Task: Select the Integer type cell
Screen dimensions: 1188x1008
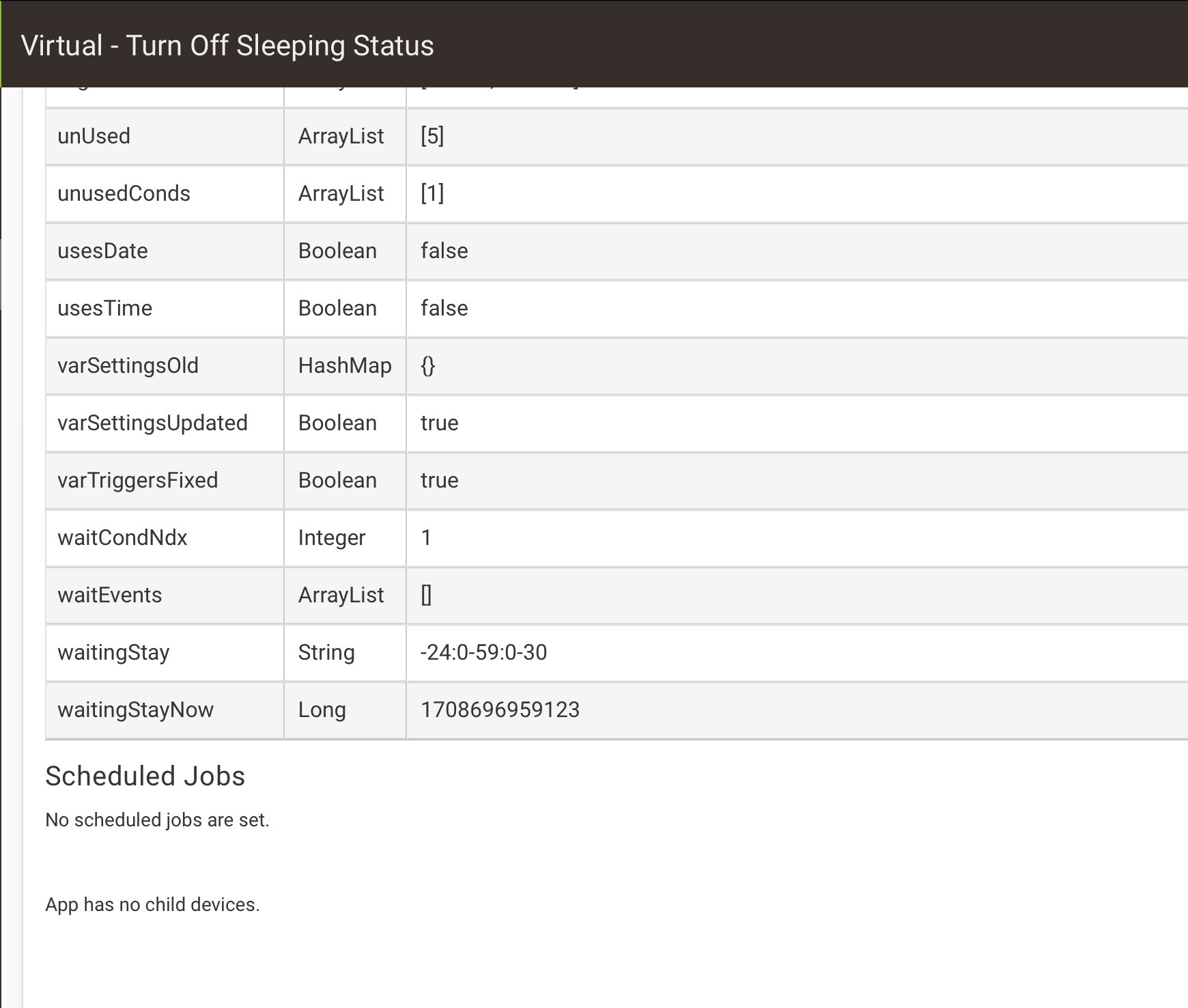Action: 332,537
